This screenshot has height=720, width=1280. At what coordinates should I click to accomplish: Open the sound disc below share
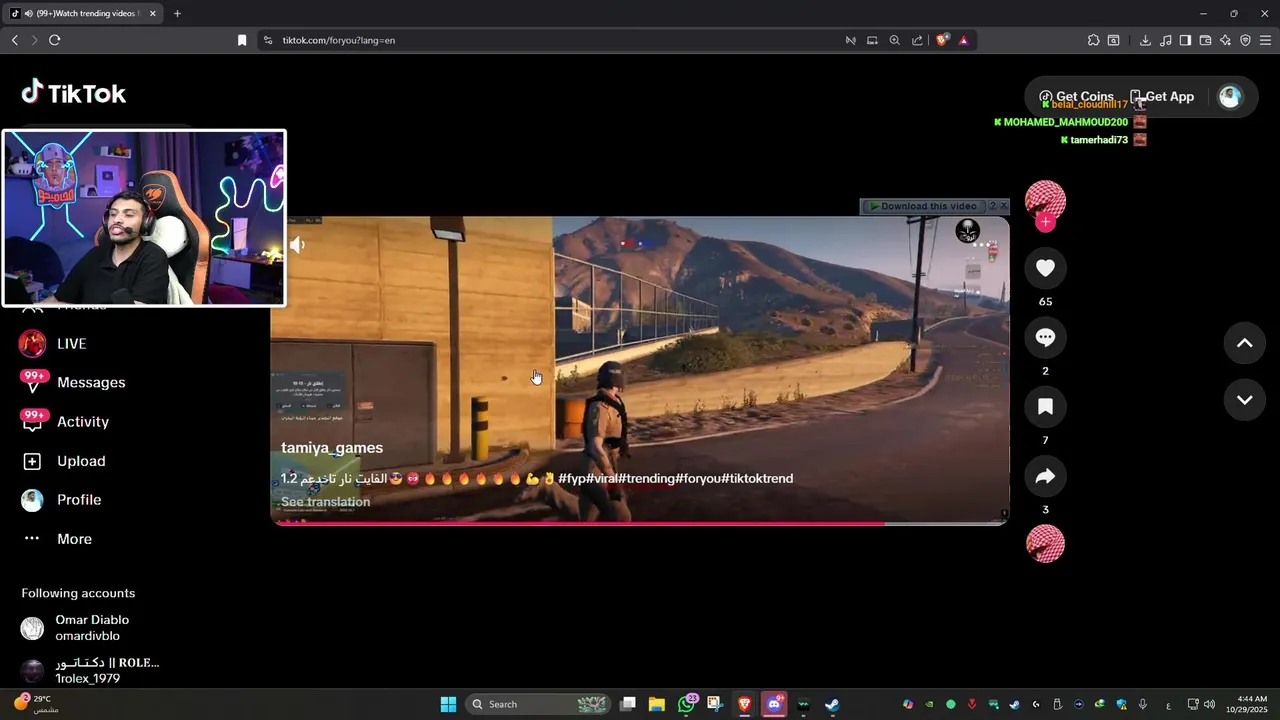tap(1045, 543)
